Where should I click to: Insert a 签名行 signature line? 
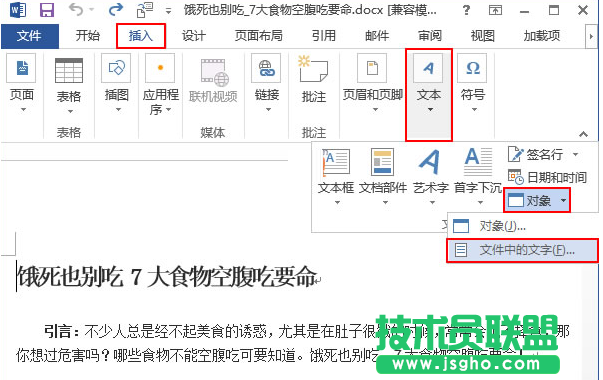pyautogui.click(x=535, y=155)
